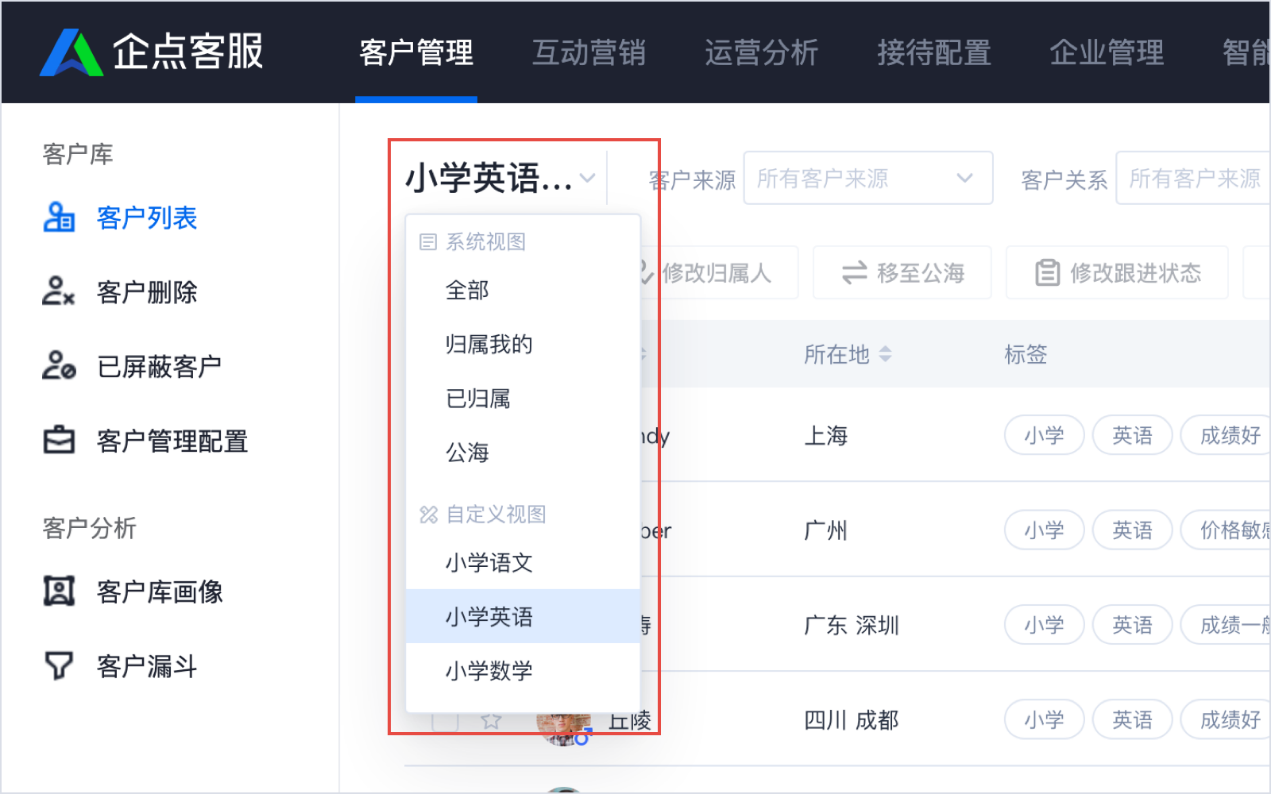Click the 修改跟进状态 clipboard icon
This screenshot has height=794, width=1271.
click(1047, 273)
